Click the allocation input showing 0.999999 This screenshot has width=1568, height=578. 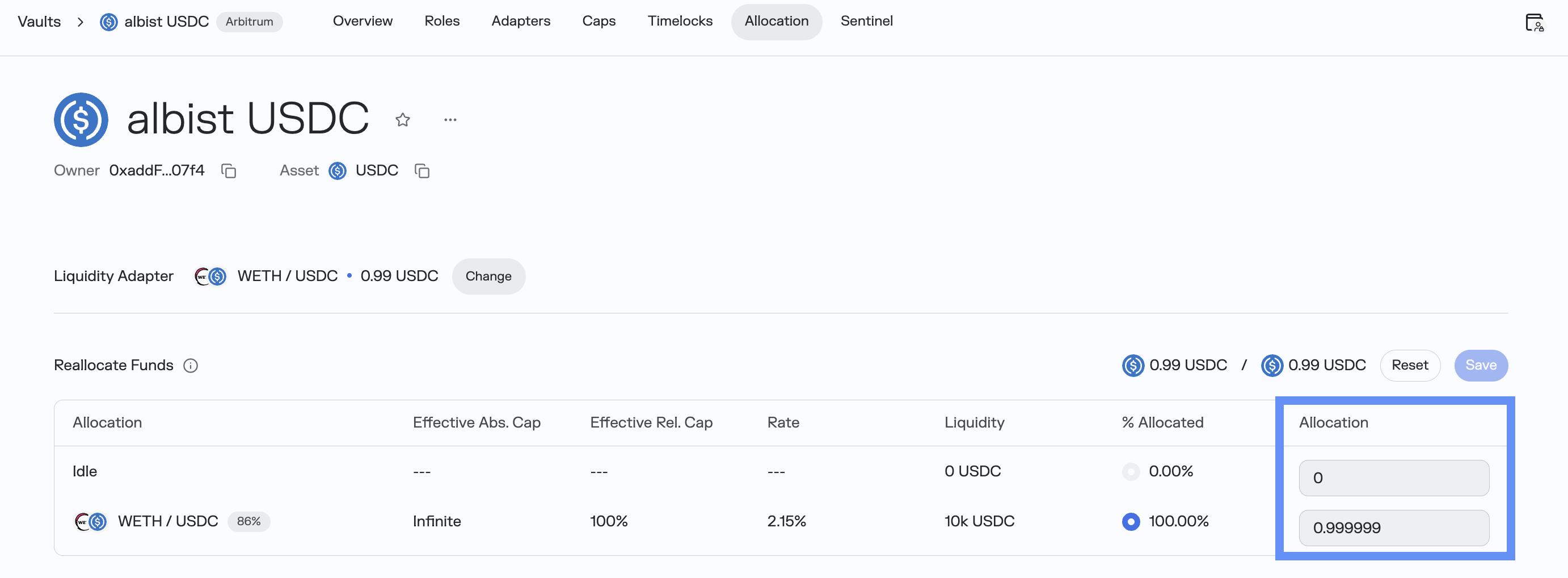[1393, 527]
